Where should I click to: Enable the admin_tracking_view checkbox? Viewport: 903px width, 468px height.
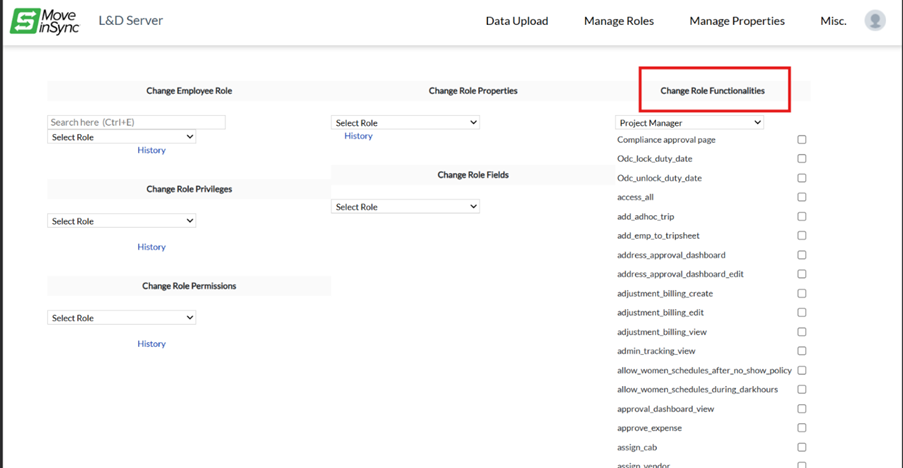[802, 351]
